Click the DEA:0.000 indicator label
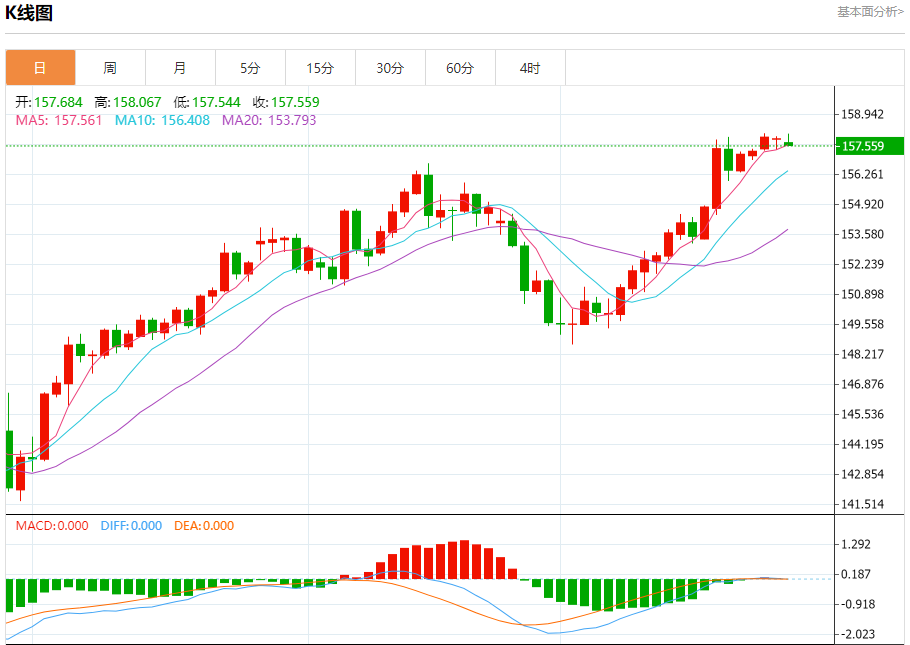910x645 pixels. point(204,526)
